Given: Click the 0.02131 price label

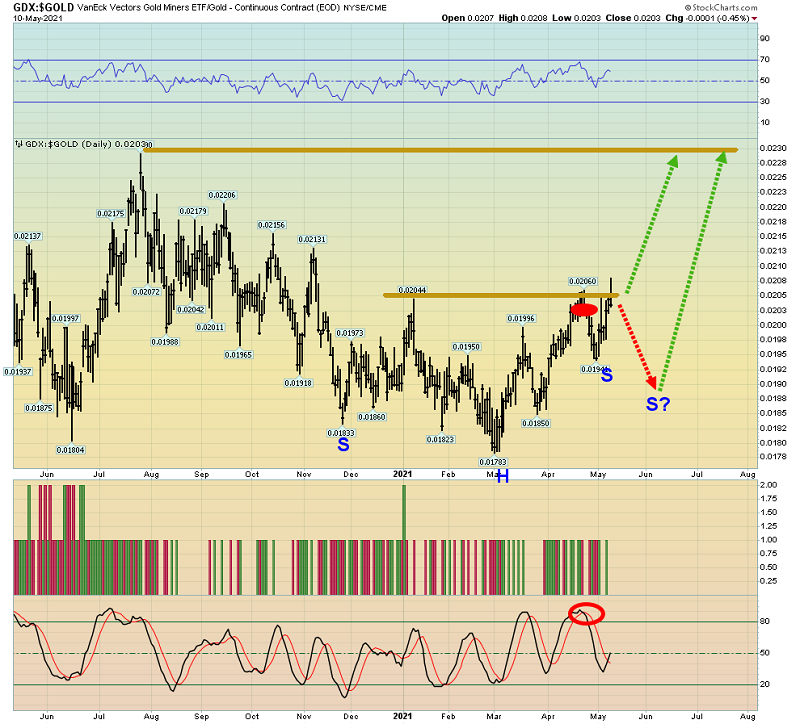Looking at the screenshot, I should coord(312,239).
